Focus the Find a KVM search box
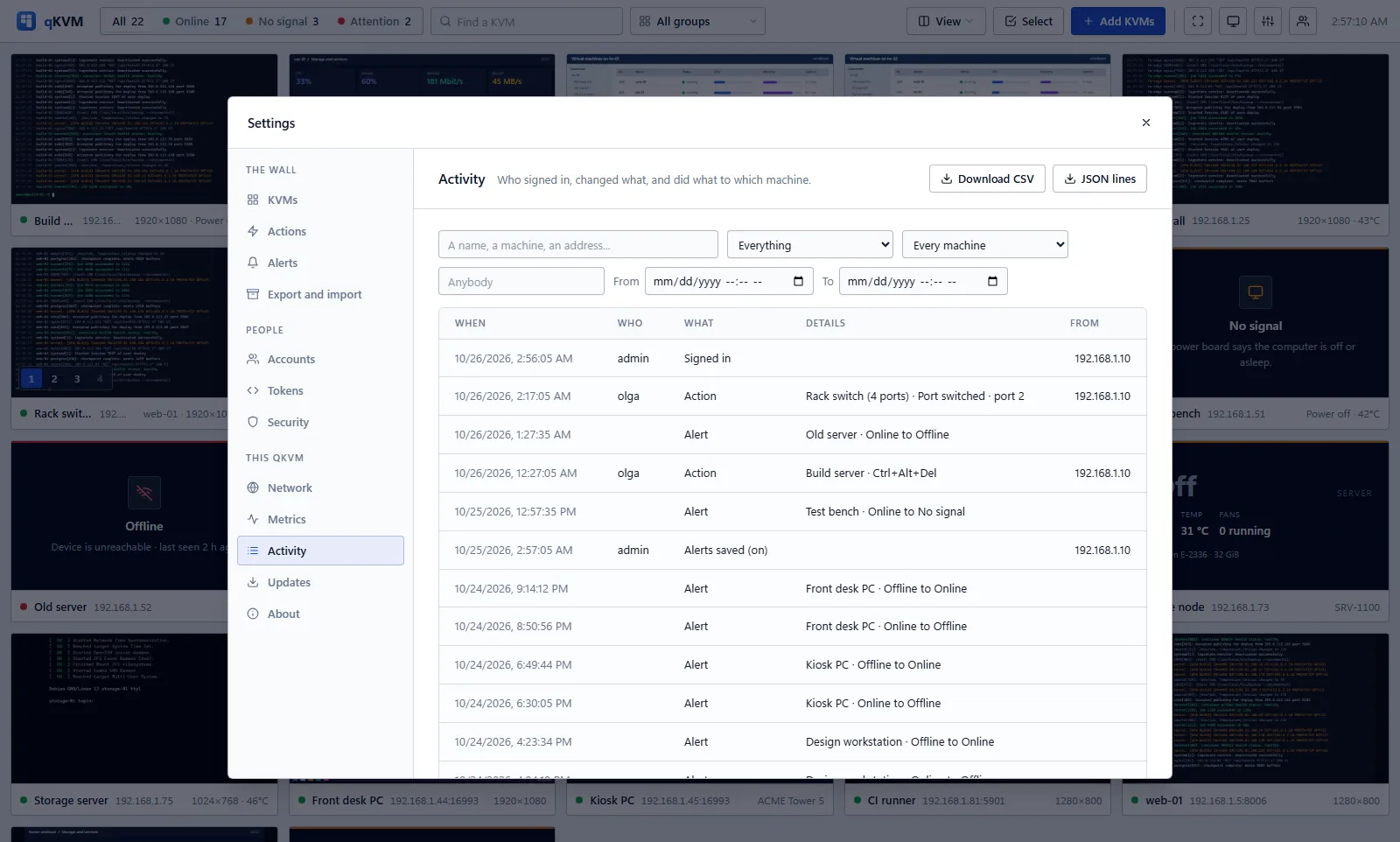 coord(527,21)
